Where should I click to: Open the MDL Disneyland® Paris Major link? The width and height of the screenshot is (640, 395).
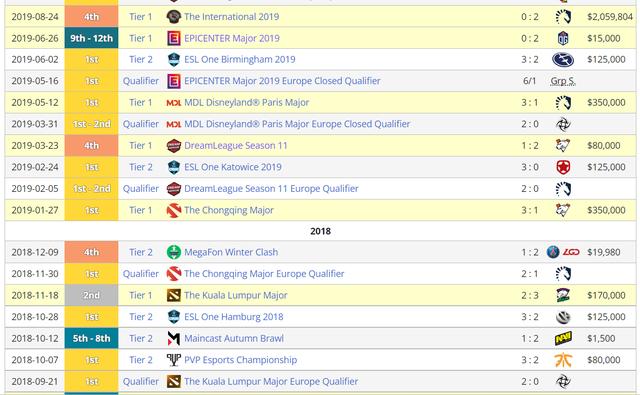pos(247,103)
